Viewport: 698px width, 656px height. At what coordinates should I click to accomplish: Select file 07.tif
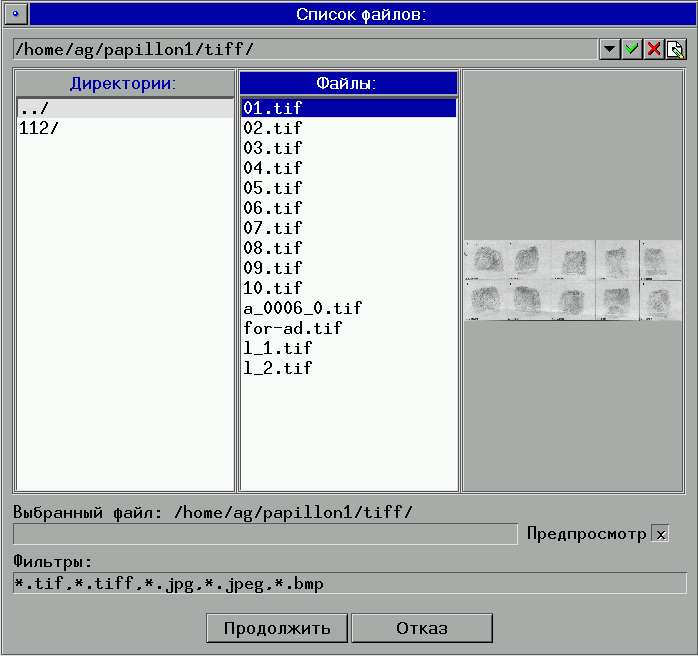349,228
